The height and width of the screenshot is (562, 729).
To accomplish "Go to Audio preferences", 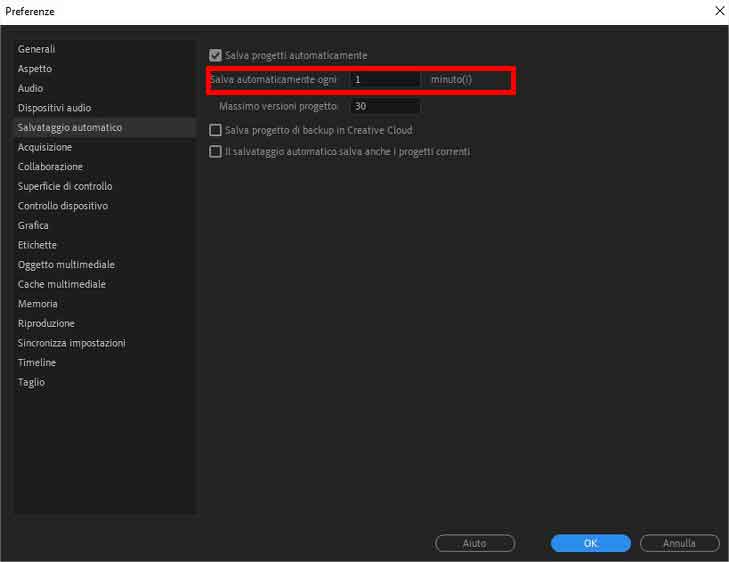I will (30, 88).
